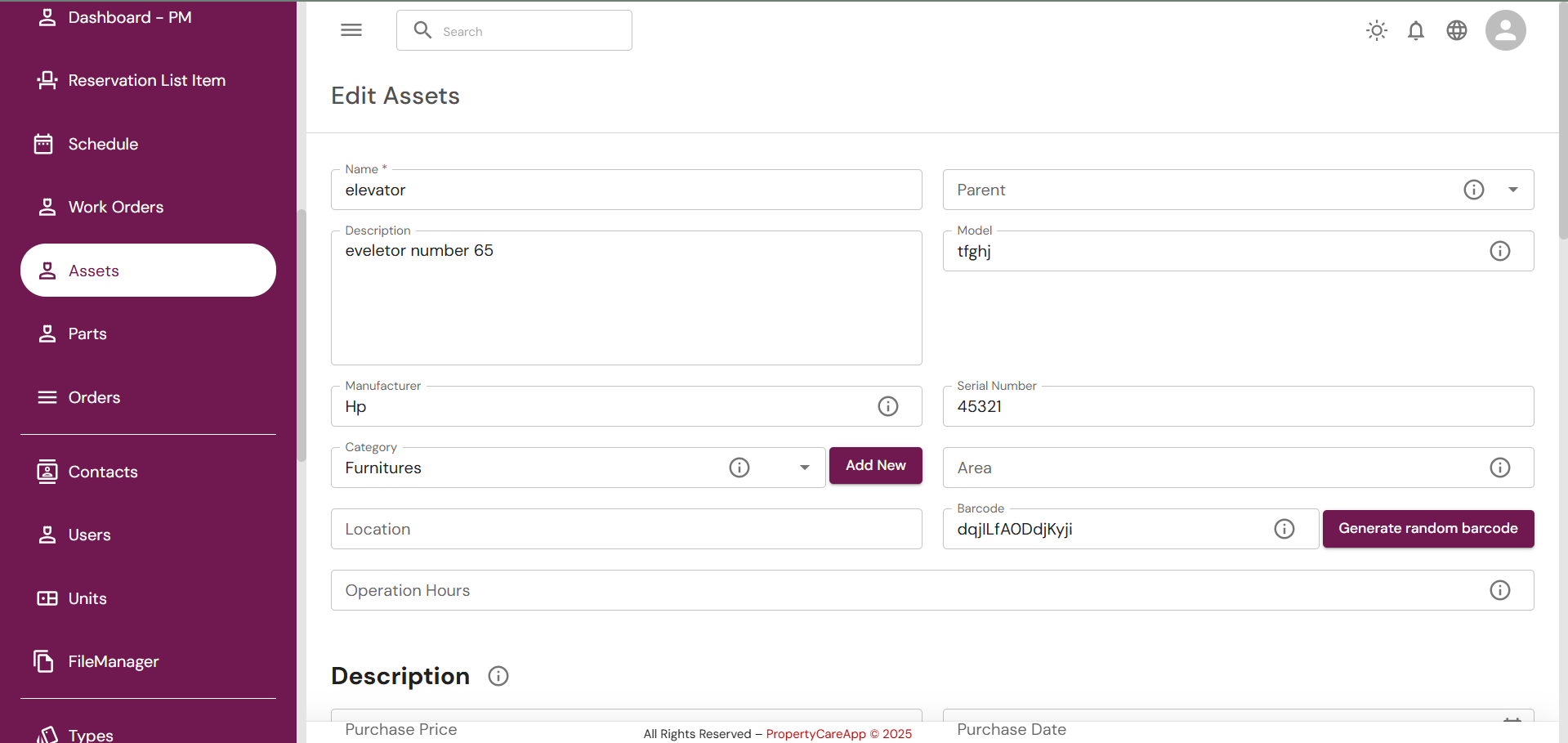Expand the Category dropdown arrow
The image size is (1568, 743).
point(804,468)
